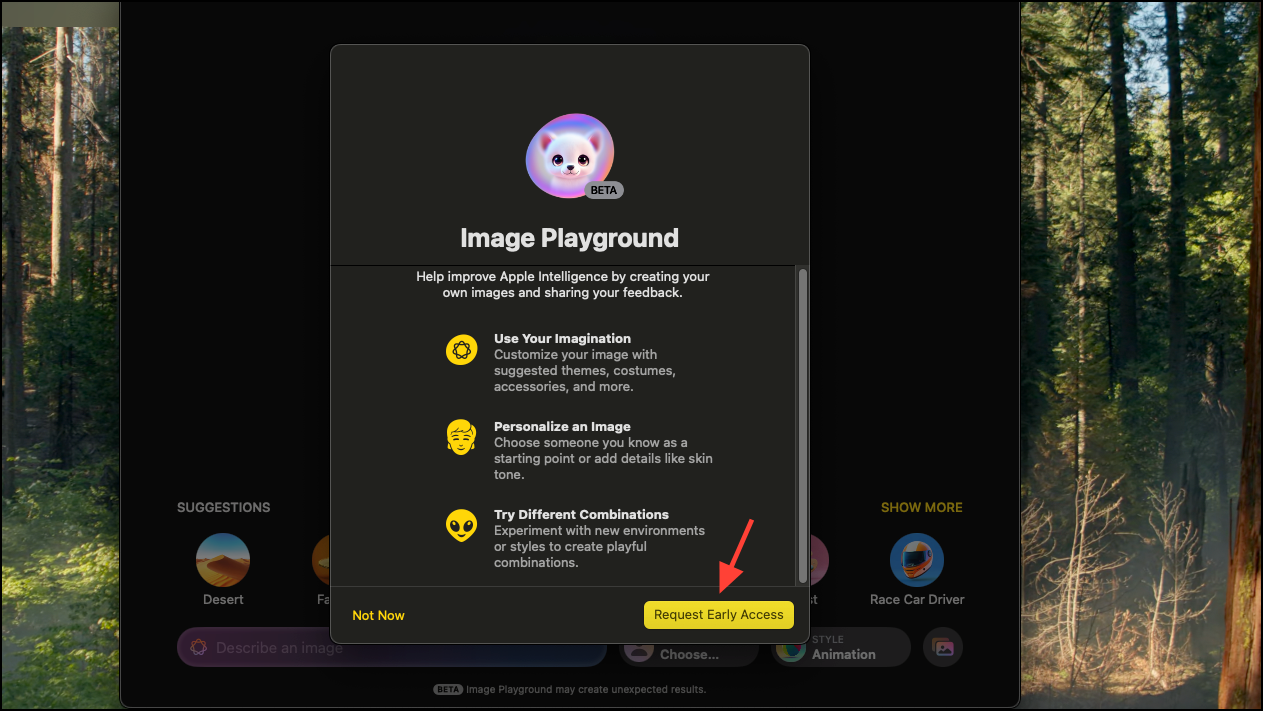Click the Image Playground puppy app icon

(x=570, y=156)
